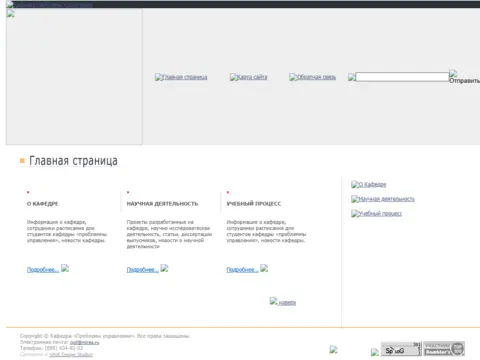The image size is (480, 360).
Task: Submit the search with the Отправить button
Action: pyautogui.click(x=464, y=77)
